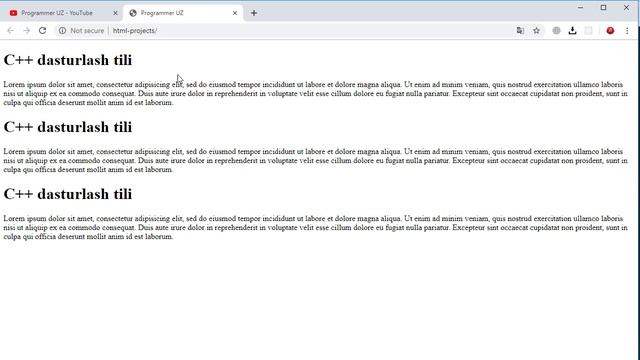The height and width of the screenshot is (360, 640).
Task: Open a new browser tab
Action: tap(254, 13)
